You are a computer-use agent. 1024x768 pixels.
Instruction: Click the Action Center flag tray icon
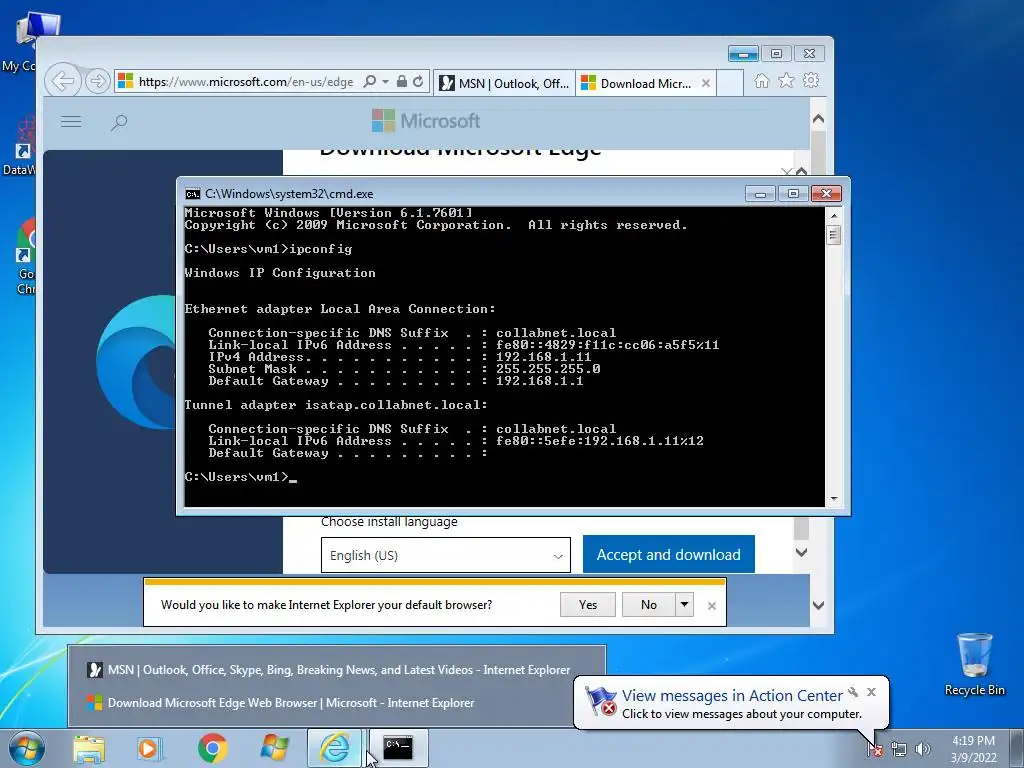pyautogui.click(x=875, y=750)
